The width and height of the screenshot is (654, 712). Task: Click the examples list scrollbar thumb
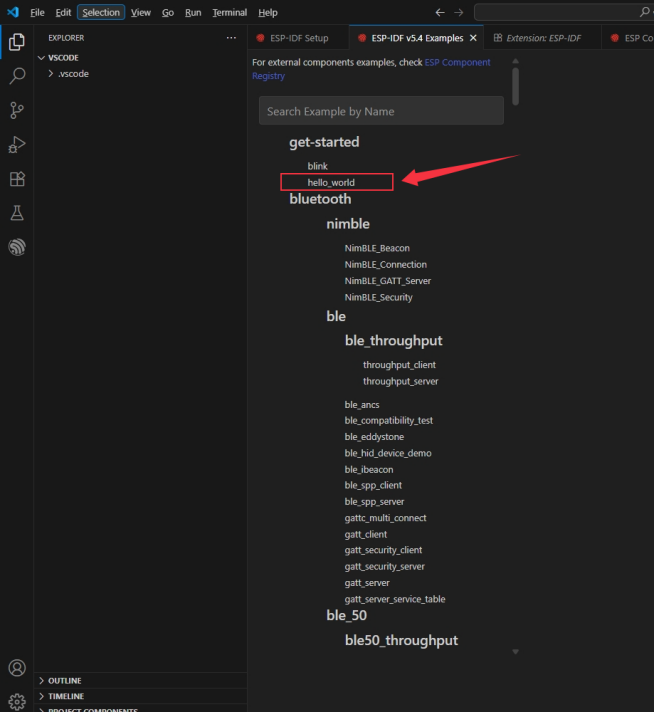[515, 86]
